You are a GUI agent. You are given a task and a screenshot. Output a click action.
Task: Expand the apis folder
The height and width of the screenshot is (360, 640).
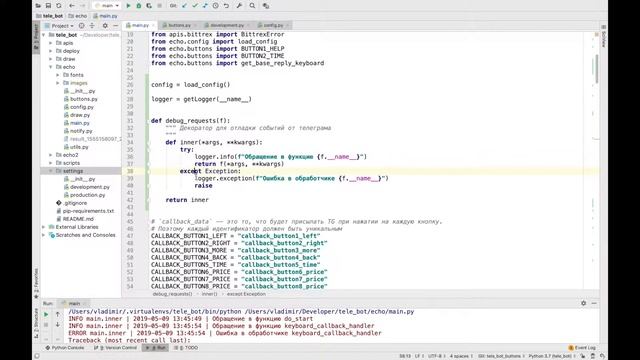(51, 43)
